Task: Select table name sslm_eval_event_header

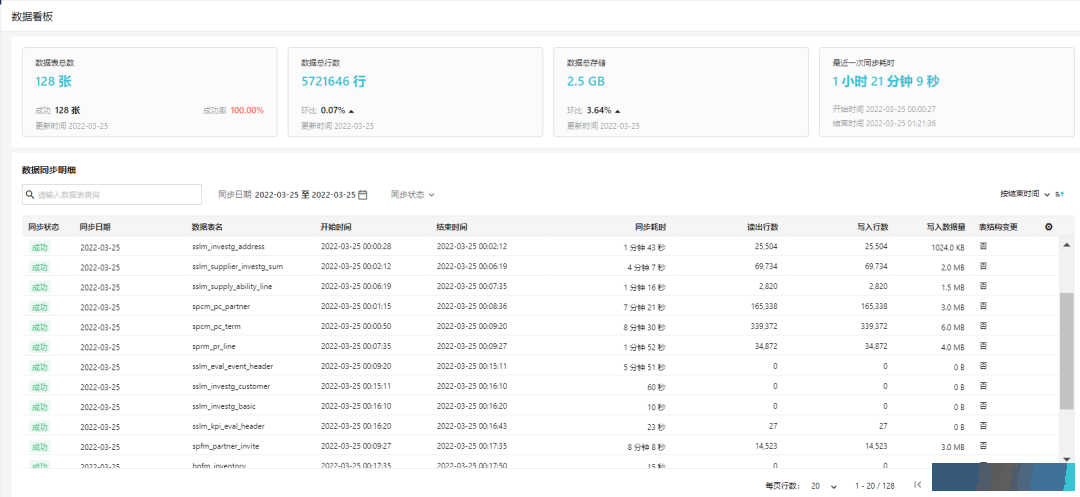Action: point(233,366)
